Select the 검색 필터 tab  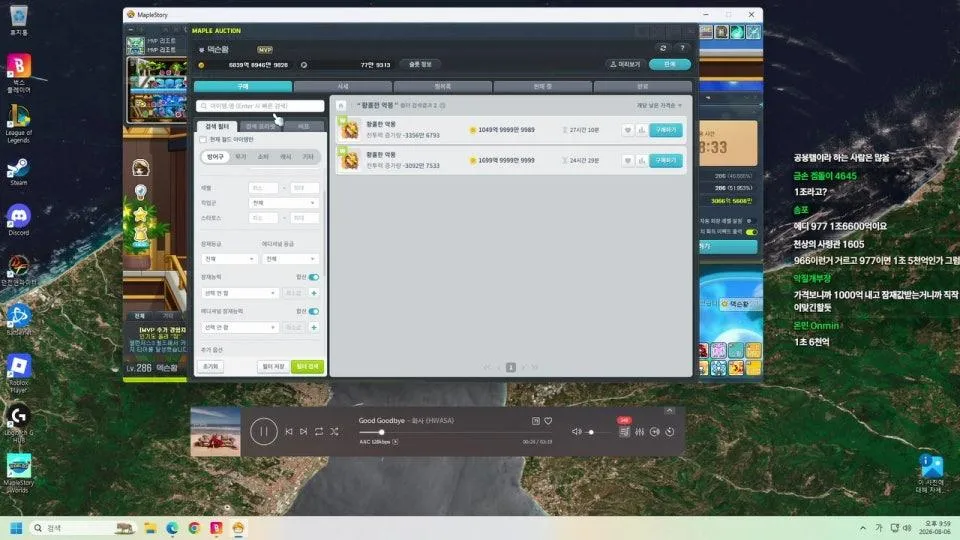click(x=217, y=126)
